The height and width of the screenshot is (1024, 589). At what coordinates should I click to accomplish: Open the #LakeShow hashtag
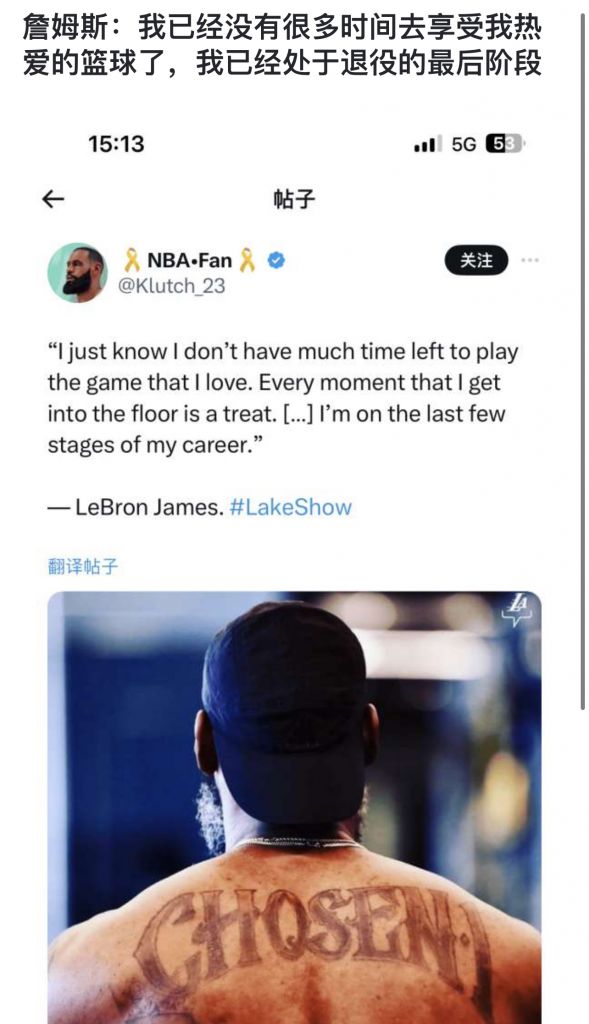(291, 507)
